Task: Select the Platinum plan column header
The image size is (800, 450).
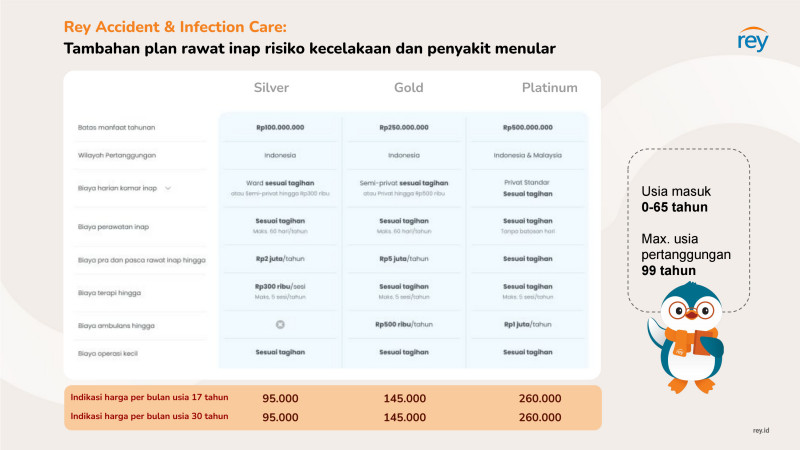Action: 549,88
